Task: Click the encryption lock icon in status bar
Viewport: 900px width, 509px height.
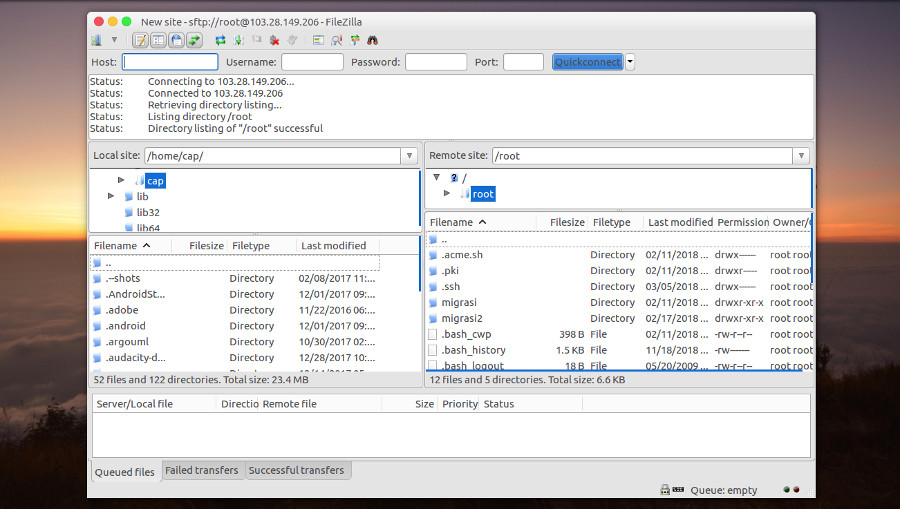Action: (x=665, y=489)
